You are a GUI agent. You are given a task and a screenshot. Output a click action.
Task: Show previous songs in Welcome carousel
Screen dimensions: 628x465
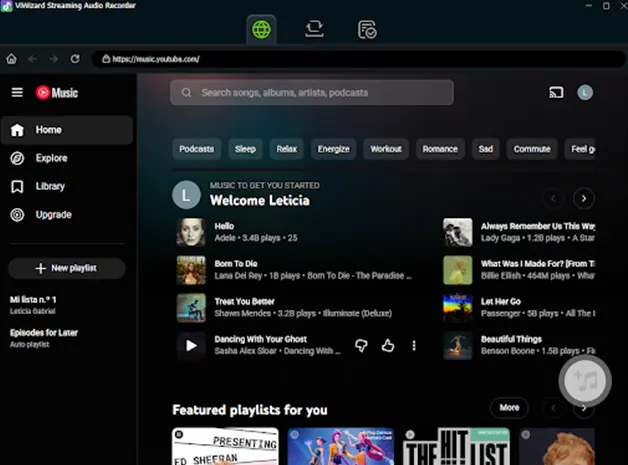553,198
